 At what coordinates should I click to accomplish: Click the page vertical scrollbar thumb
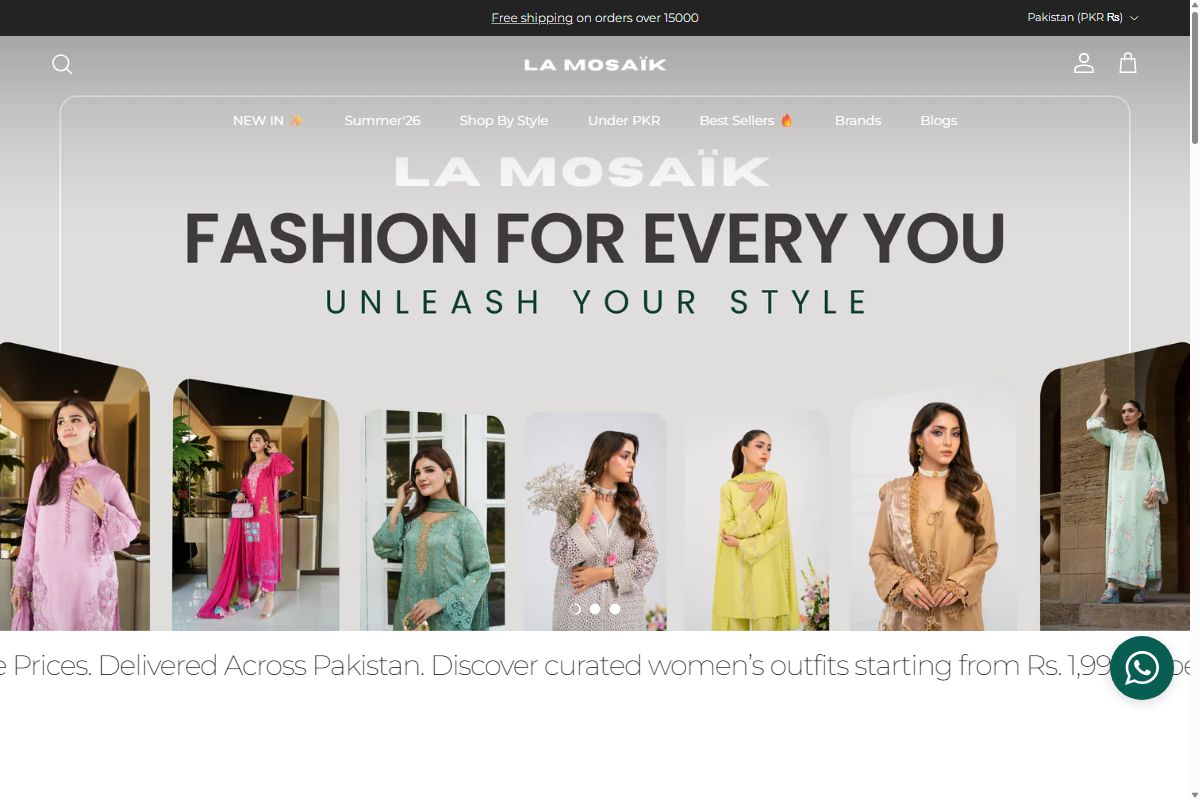(x=1195, y=80)
